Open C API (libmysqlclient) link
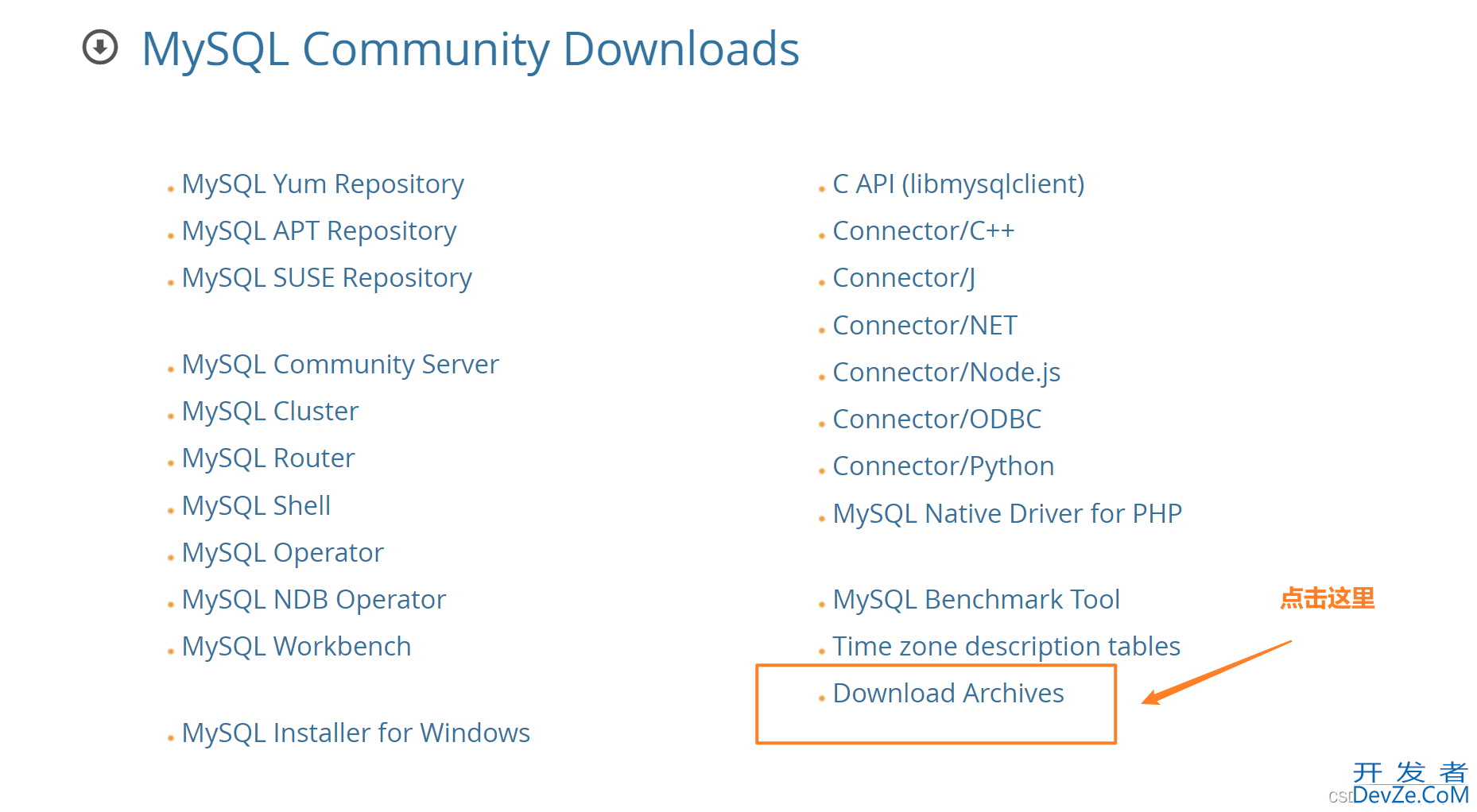This screenshot has height=812, width=1477. pyautogui.click(x=959, y=184)
